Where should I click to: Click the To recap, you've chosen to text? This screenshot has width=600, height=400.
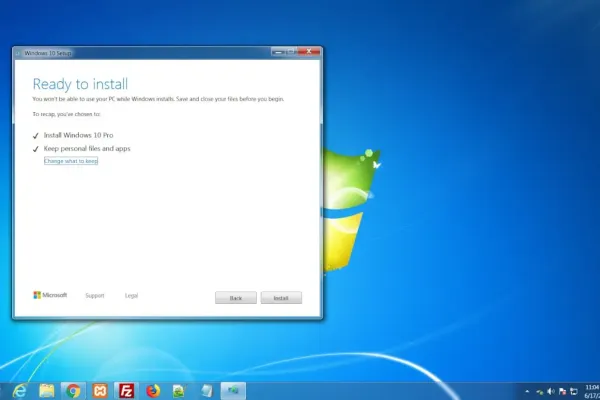66,114
